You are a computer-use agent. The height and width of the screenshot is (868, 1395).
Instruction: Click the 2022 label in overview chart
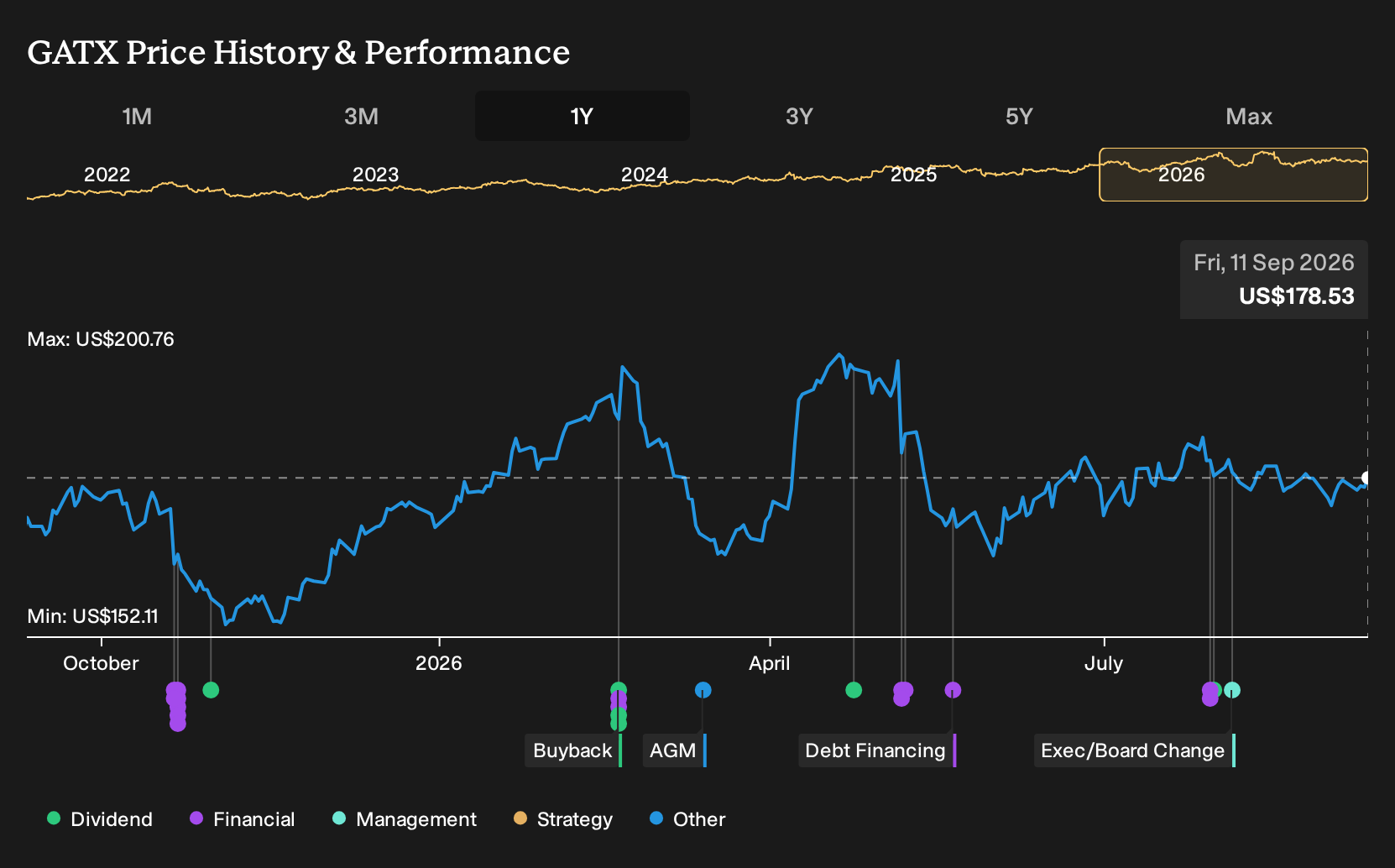pyautogui.click(x=107, y=175)
